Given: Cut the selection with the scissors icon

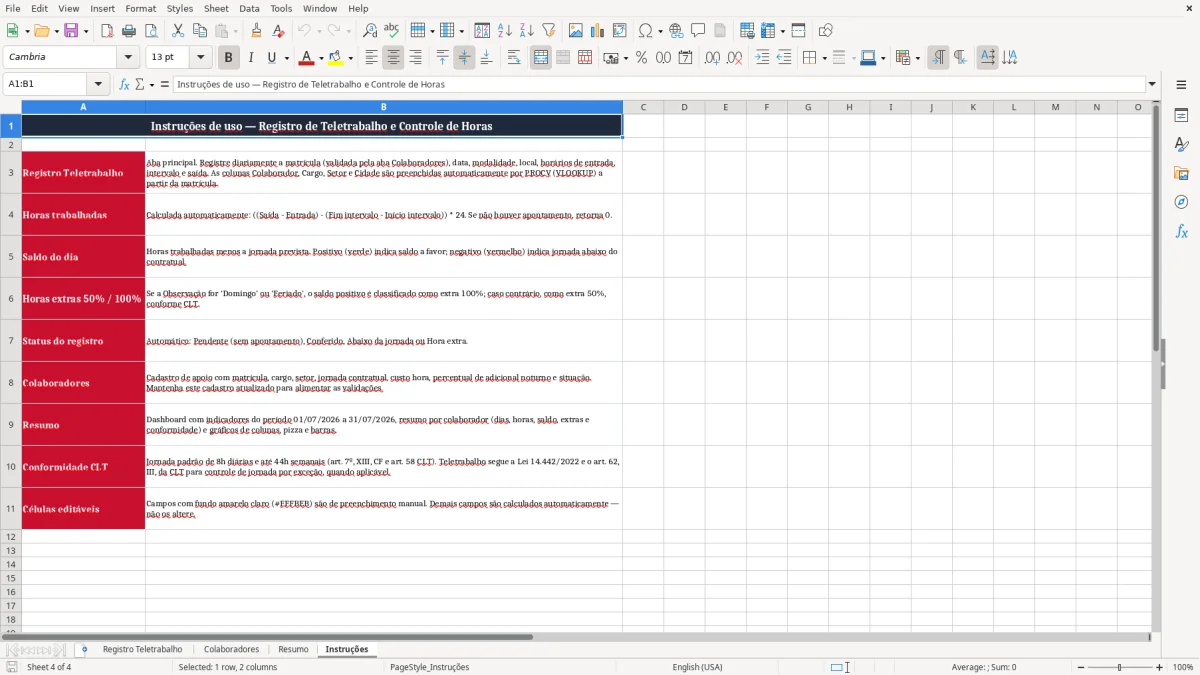Looking at the screenshot, I should [x=177, y=31].
